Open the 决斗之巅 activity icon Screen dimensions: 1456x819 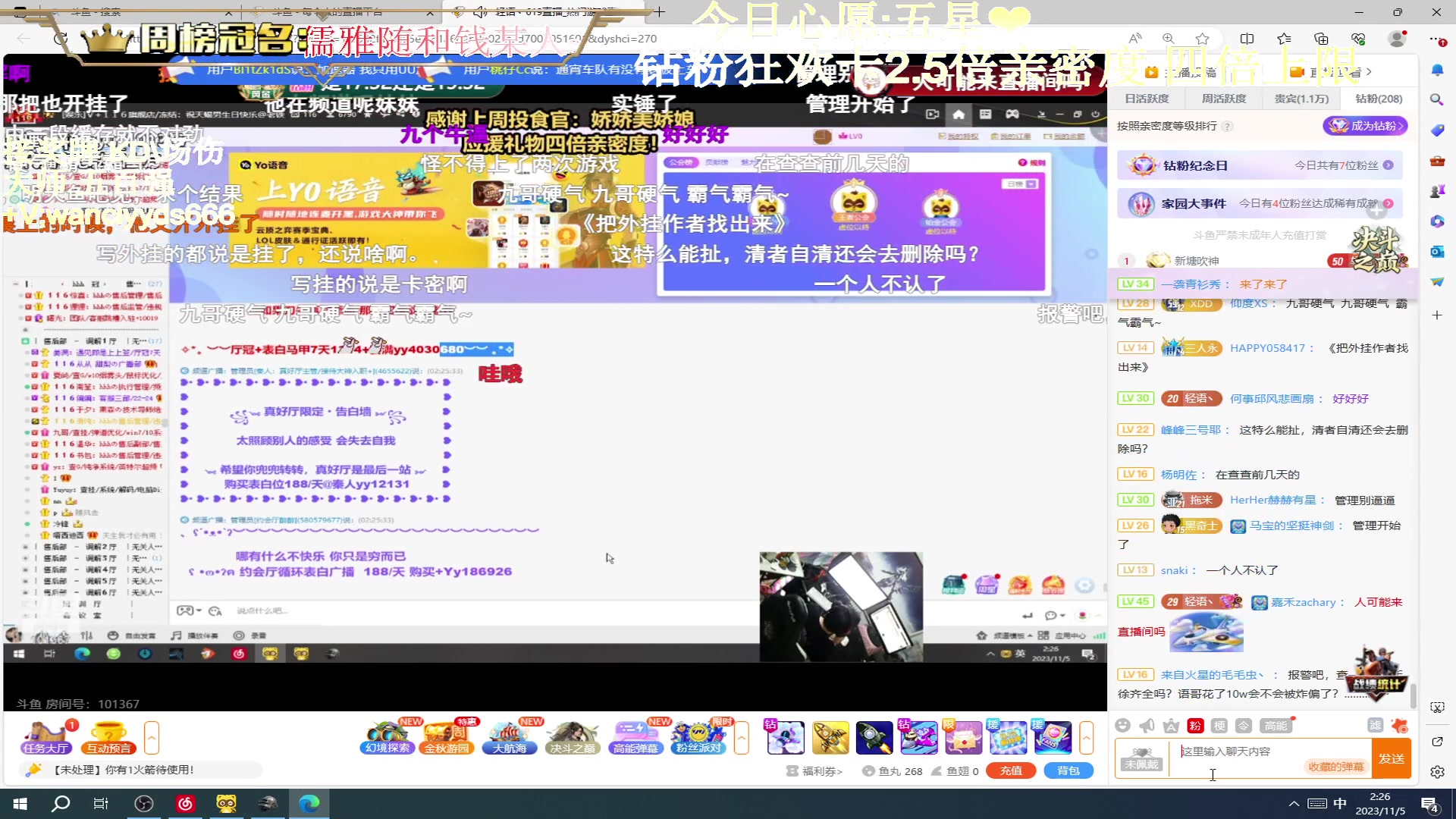(x=573, y=737)
